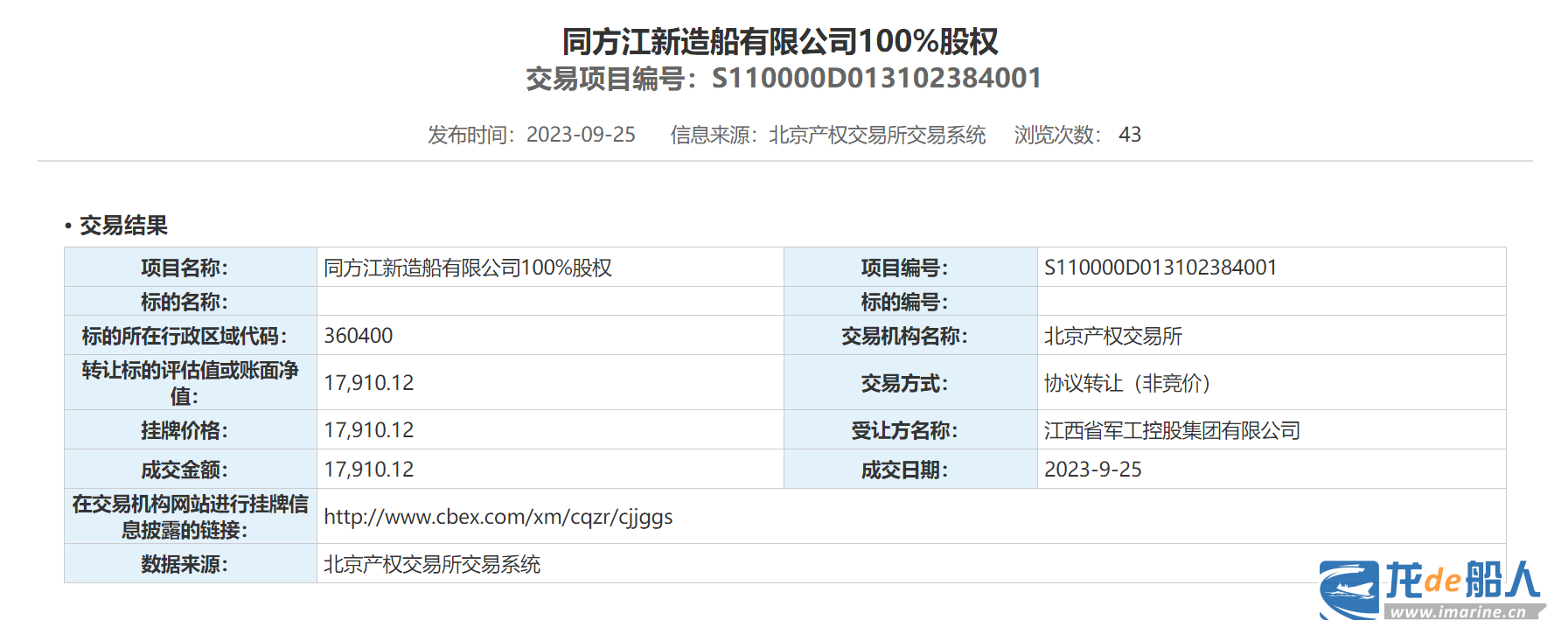Select the 数据来源 value in last row
Viewport: 1568px width, 641px height.
tap(432, 565)
